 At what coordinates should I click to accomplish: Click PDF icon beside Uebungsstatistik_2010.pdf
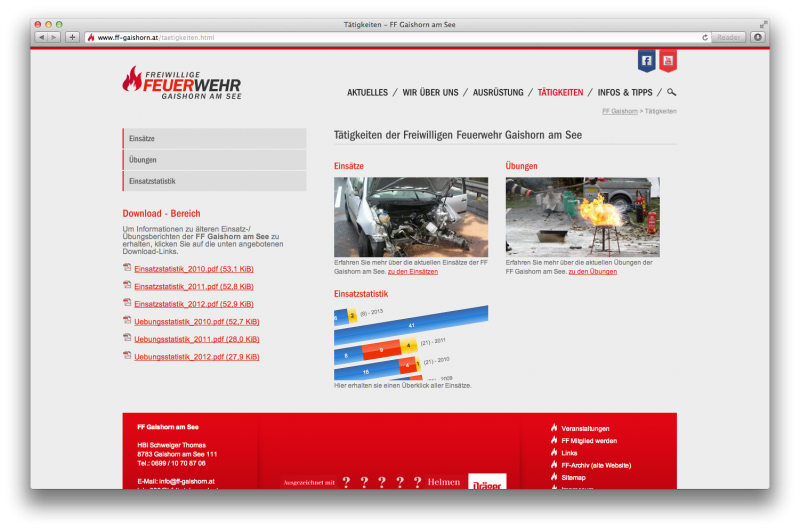pyautogui.click(x=127, y=320)
